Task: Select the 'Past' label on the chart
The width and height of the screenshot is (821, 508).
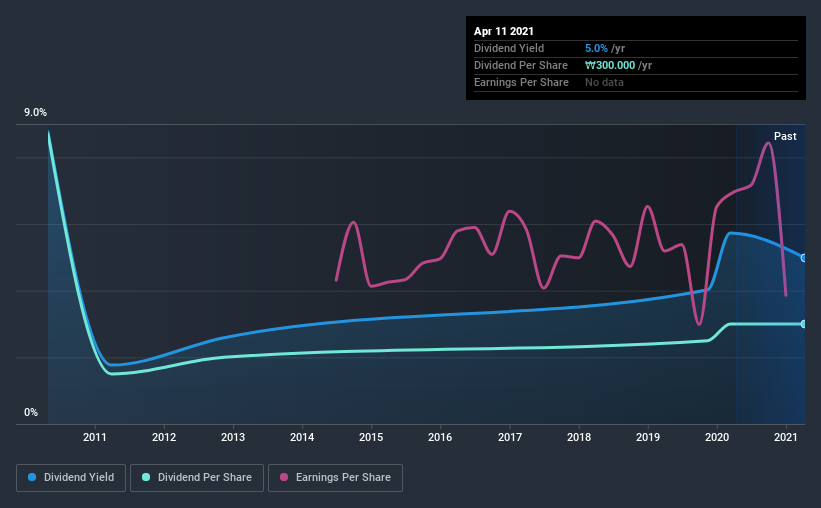Action: point(785,136)
